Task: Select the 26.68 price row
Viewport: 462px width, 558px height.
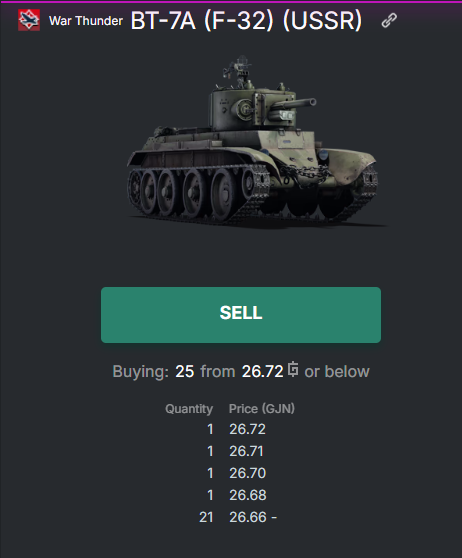Action: [x=235, y=495]
